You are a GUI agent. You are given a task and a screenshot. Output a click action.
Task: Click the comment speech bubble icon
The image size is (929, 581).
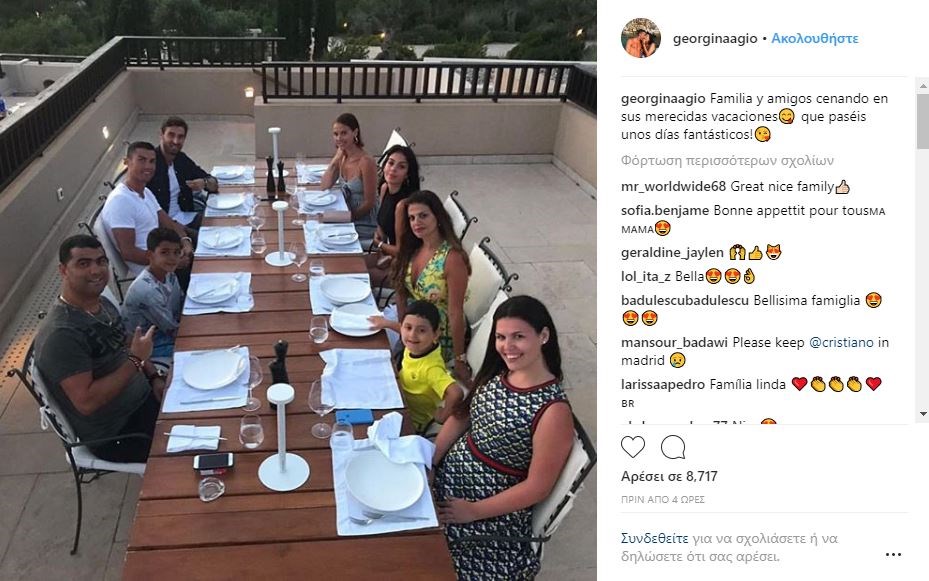click(673, 447)
